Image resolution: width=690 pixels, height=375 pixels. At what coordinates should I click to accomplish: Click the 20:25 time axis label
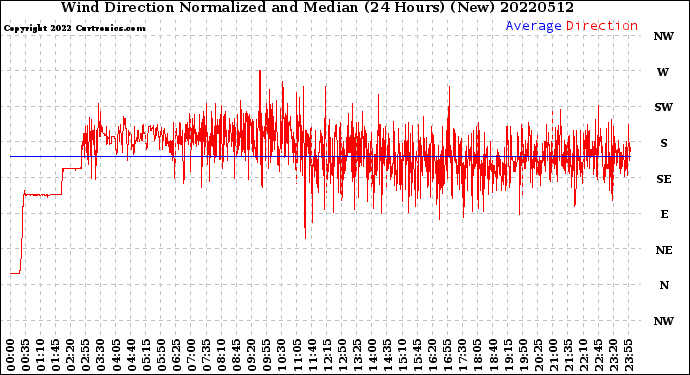[x=538, y=355]
